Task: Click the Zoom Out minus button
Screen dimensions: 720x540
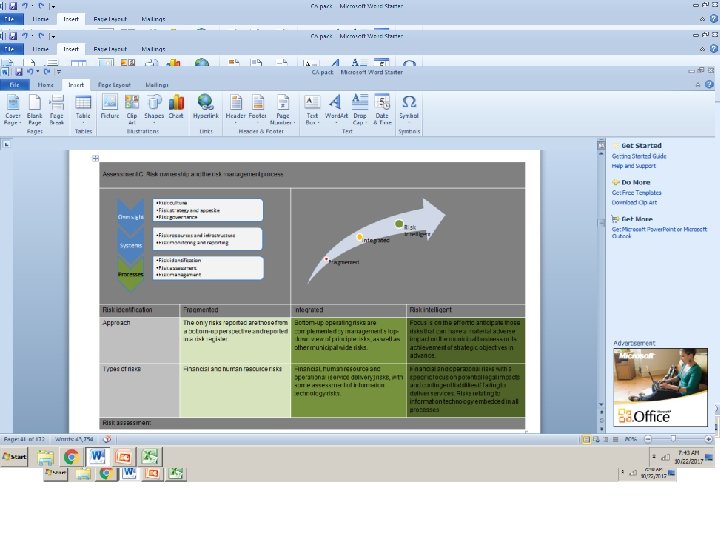Action: [x=648, y=439]
